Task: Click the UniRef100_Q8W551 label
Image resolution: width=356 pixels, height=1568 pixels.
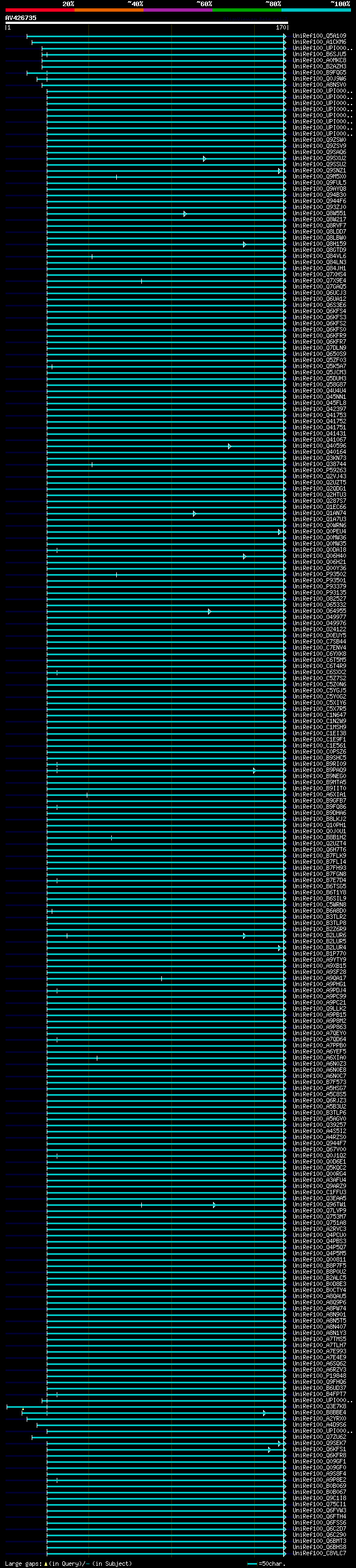Action: 319,213
